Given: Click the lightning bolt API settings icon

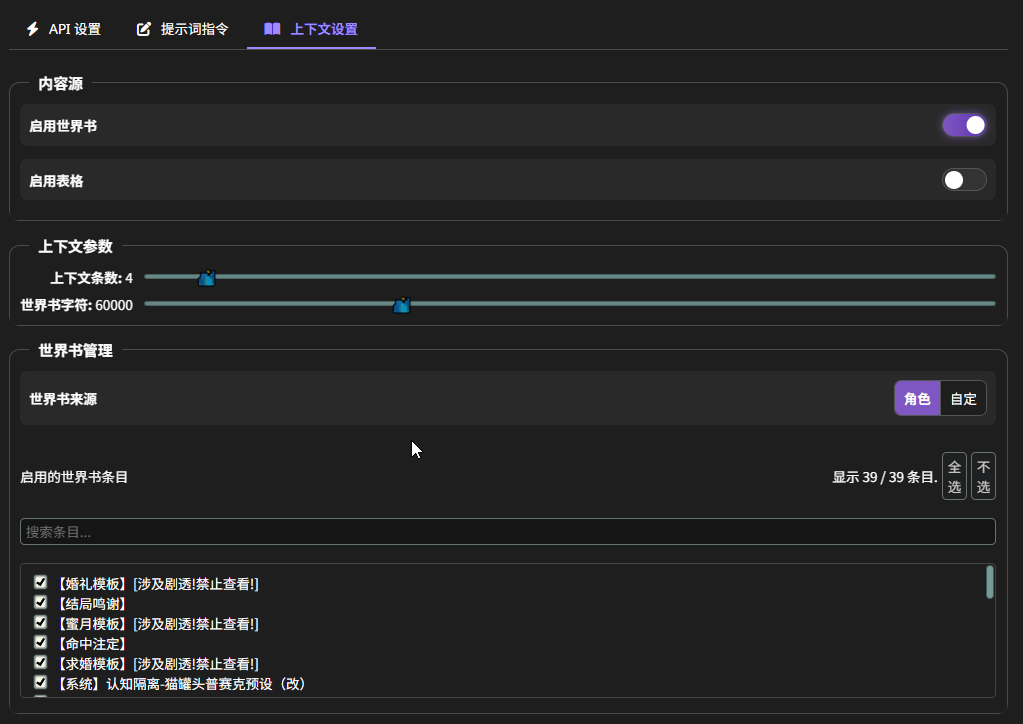Looking at the screenshot, I should pyautogui.click(x=33, y=29).
